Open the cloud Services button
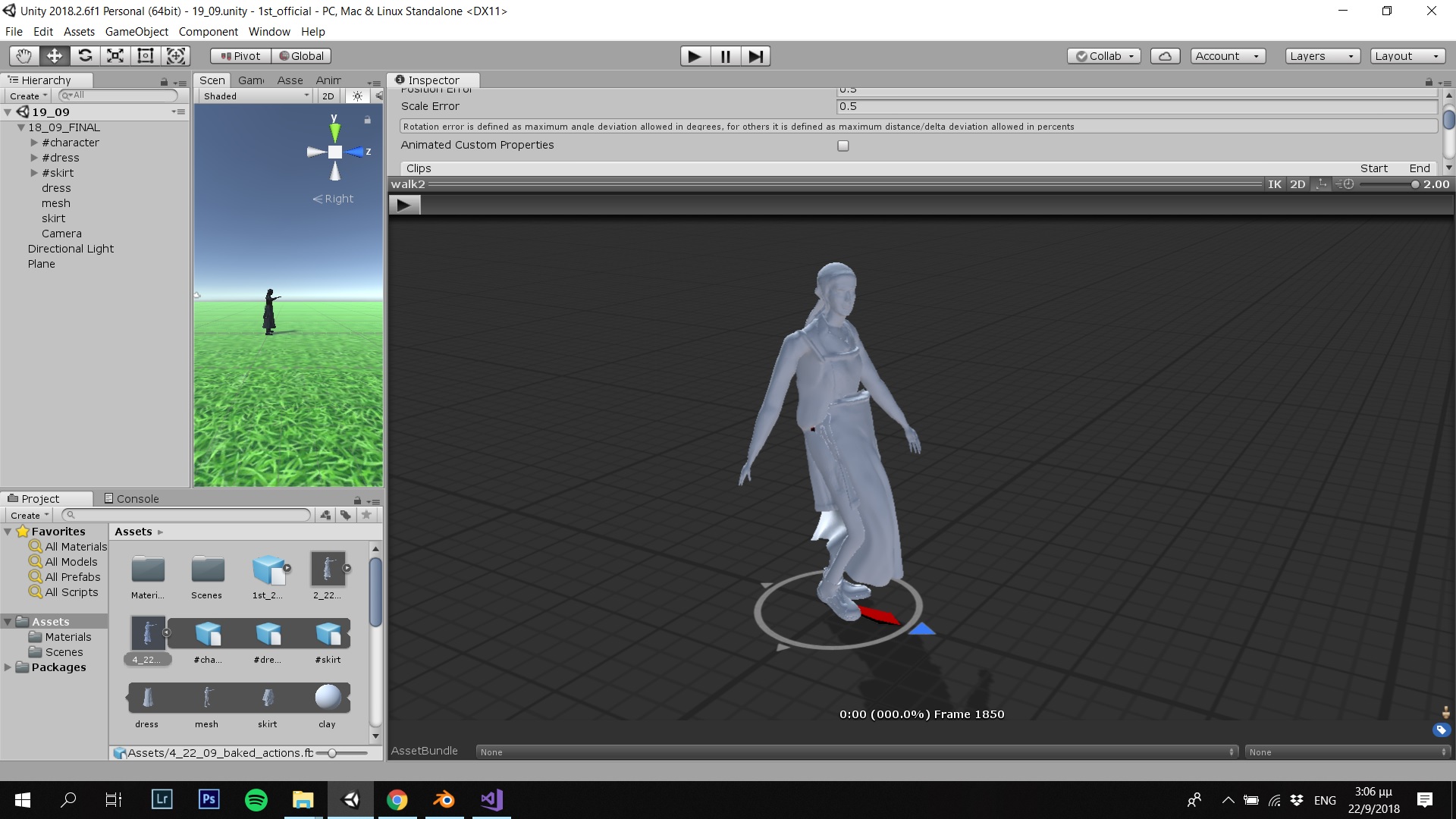1456x819 pixels. click(1165, 56)
